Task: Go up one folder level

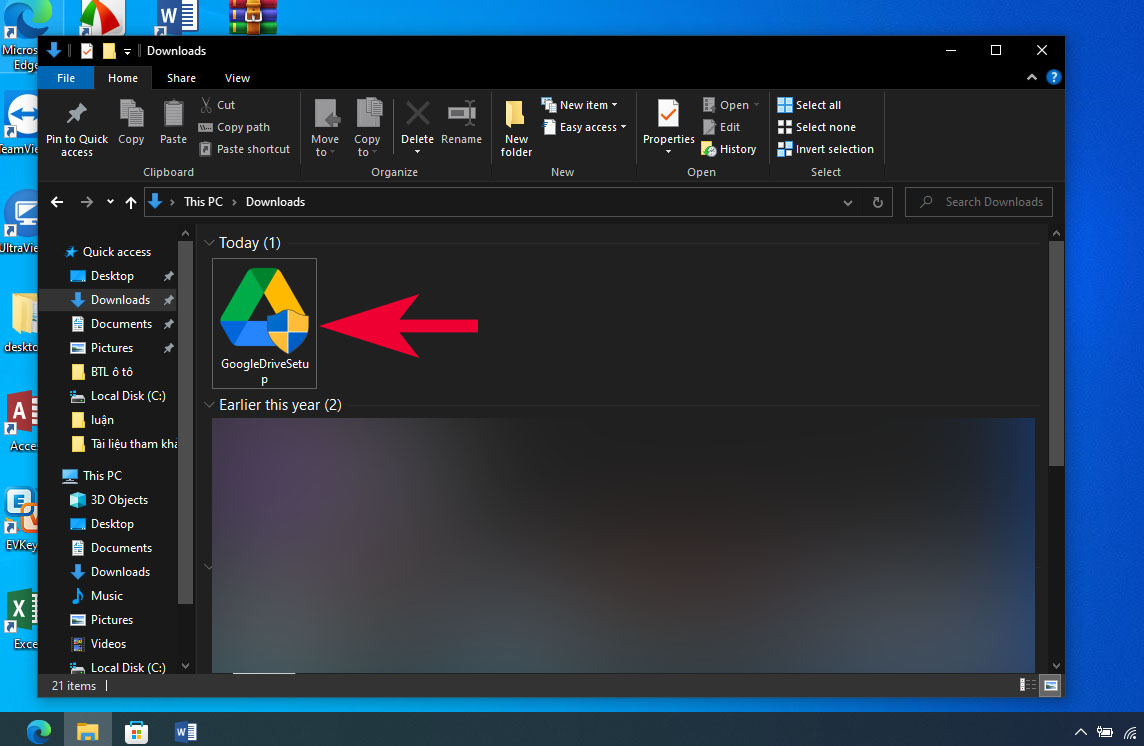Action: click(x=131, y=202)
